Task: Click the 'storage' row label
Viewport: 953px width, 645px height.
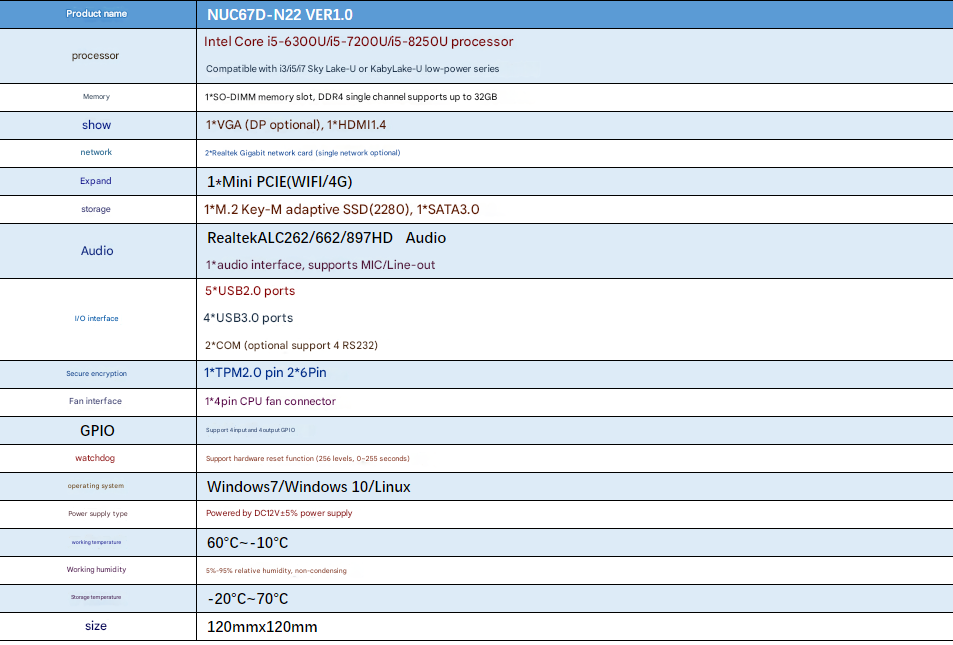Action: (96, 209)
